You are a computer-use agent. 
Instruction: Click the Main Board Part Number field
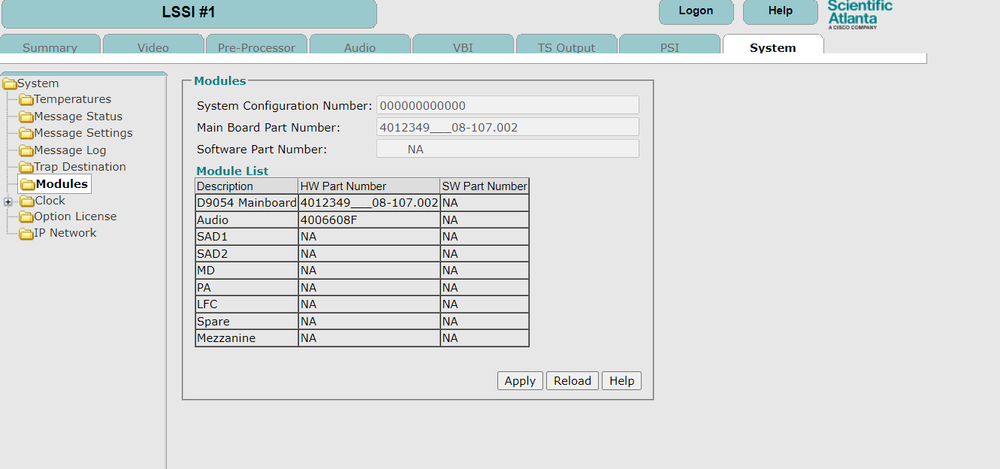pyautogui.click(x=507, y=127)
